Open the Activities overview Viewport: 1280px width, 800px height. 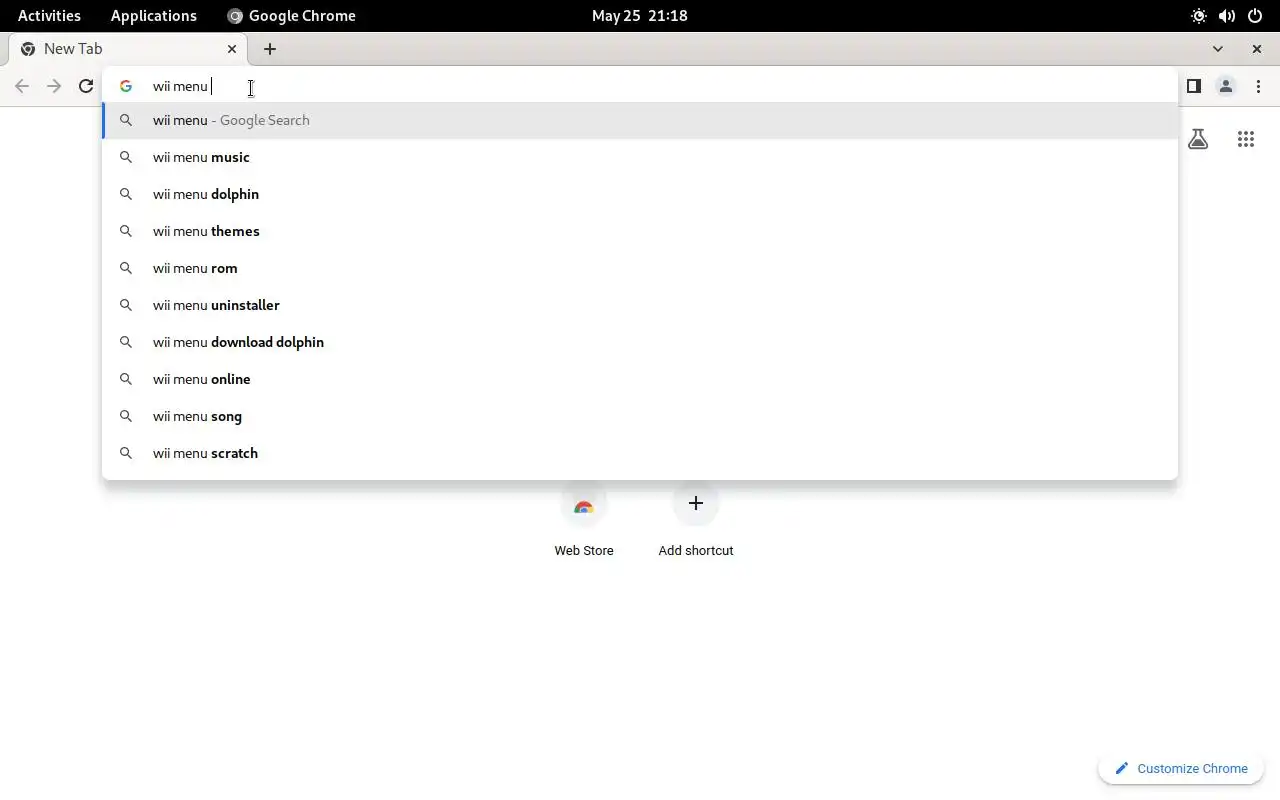tap(49, 16)
